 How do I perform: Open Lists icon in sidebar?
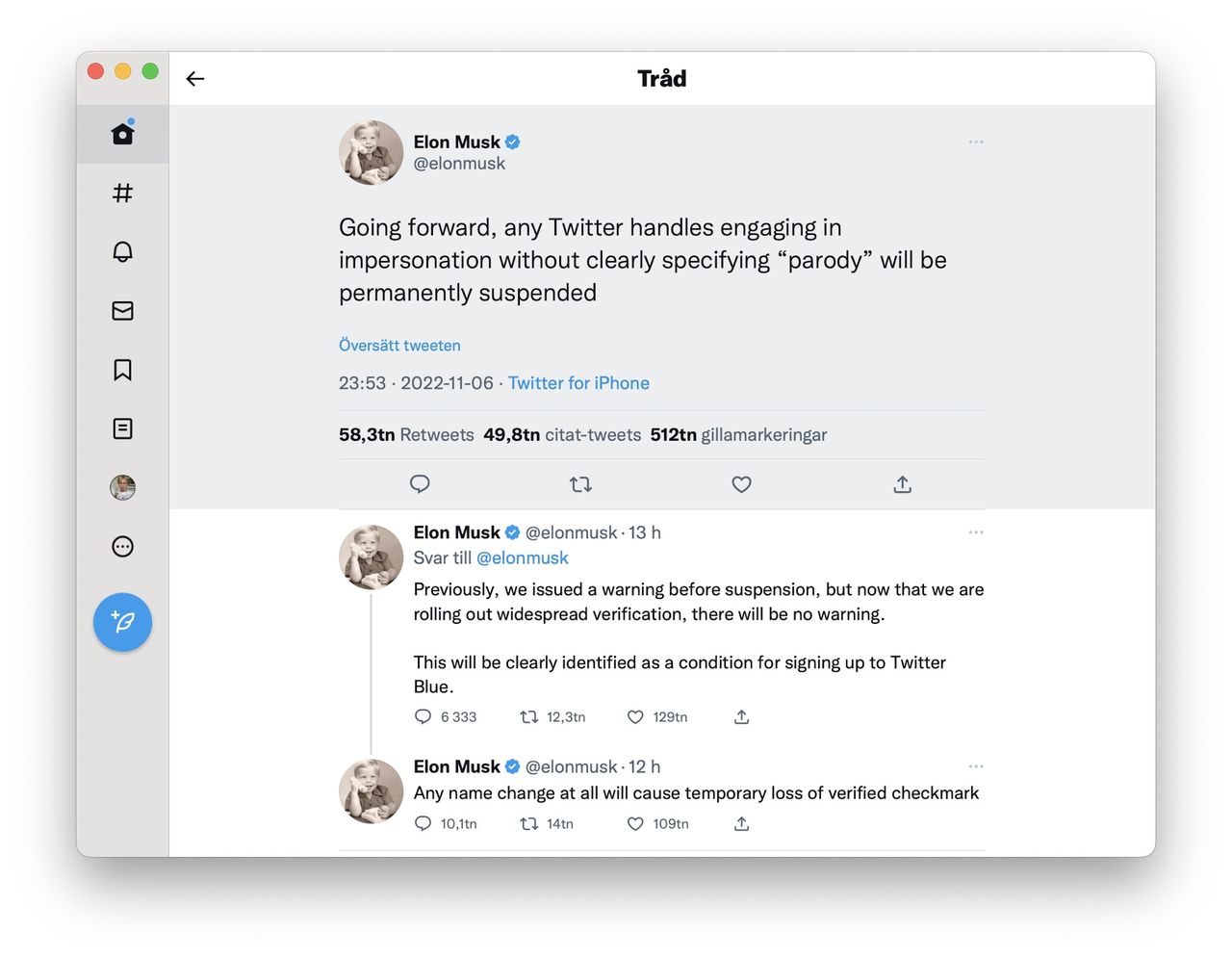122,428
